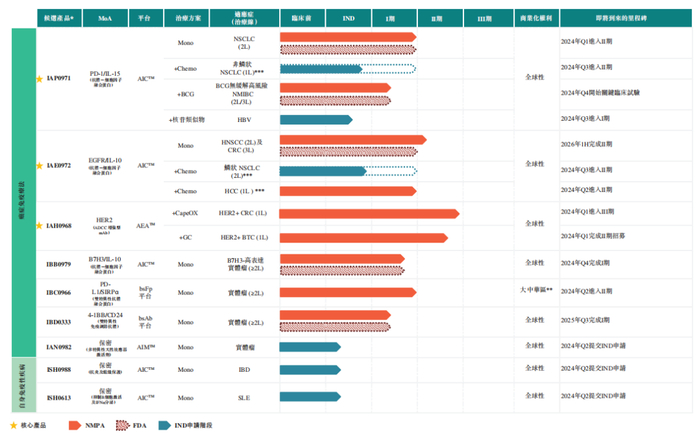Click milestone 2024年Q3進入I期
This screenshot has width=700, height=436.
(x=585, y=118)
